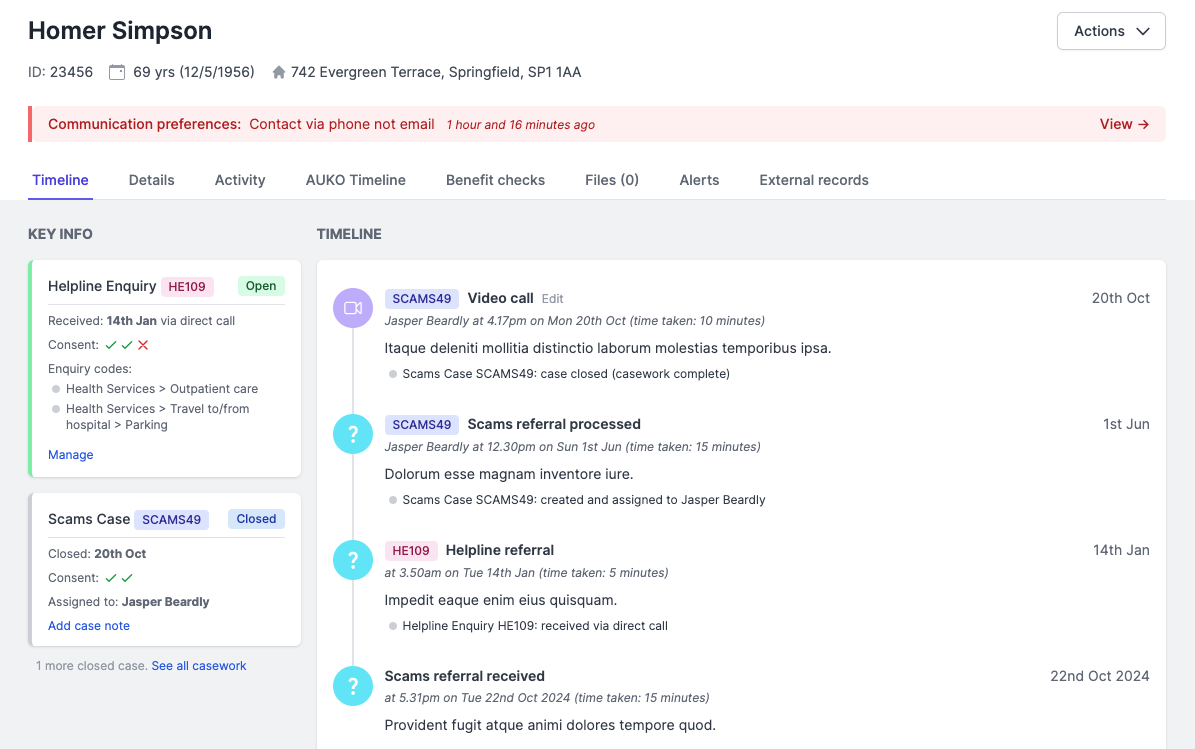Click the red X consent icon in Helpline Enquiry
The height and width of the screenshot is (749, 1195).
click(x=143, y=344)
